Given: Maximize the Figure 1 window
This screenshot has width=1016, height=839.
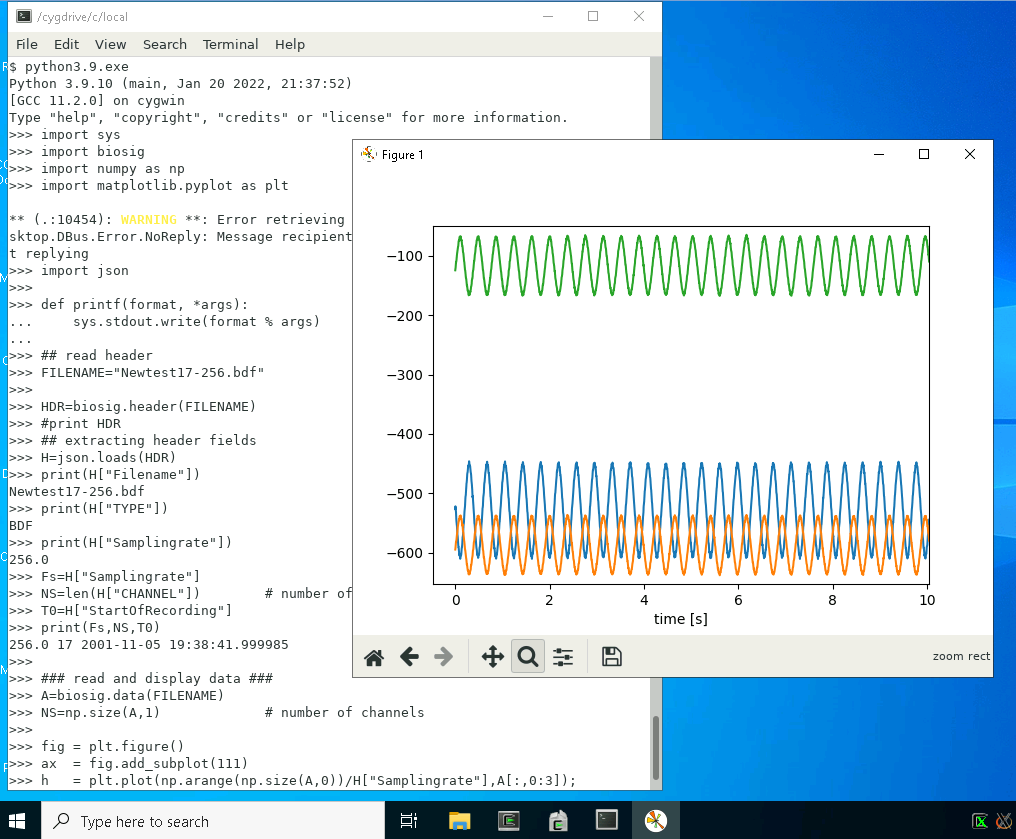Looking at the screenshot, I should click(x=924, y=154).
